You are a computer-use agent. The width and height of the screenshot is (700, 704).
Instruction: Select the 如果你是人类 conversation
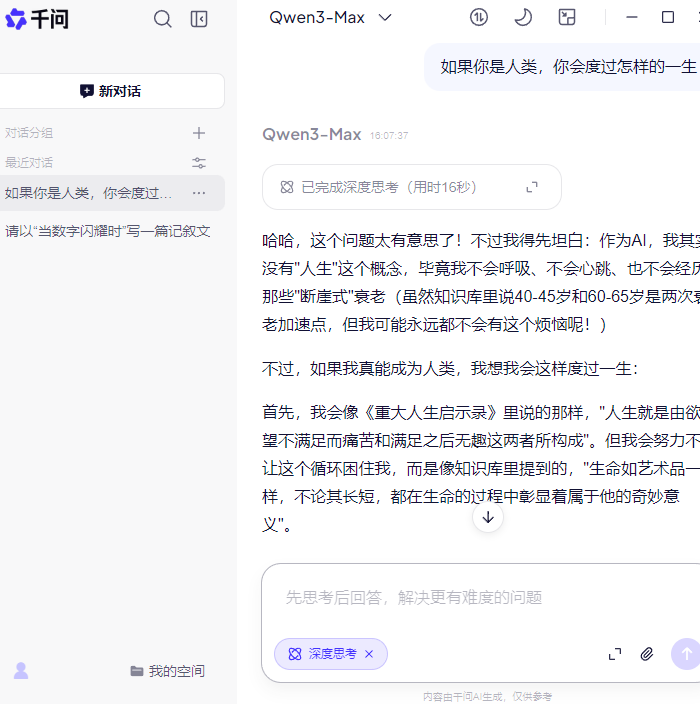tap(90, 193)
